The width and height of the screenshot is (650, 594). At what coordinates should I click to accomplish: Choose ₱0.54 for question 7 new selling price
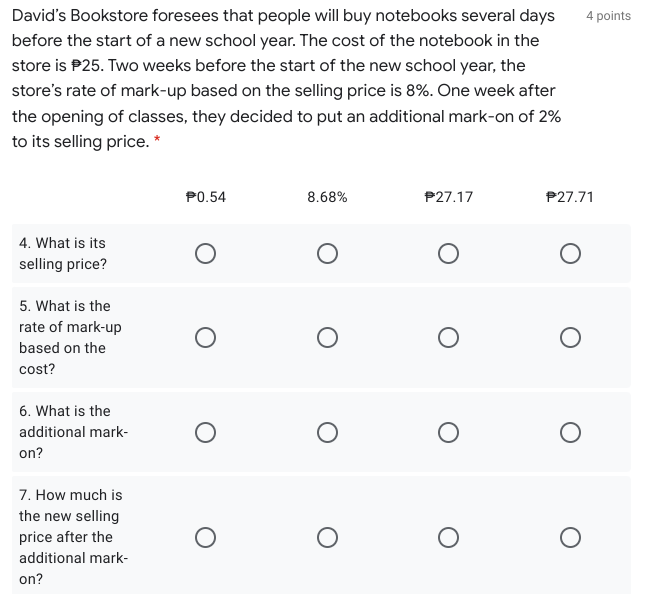click(x=205, y=537)
